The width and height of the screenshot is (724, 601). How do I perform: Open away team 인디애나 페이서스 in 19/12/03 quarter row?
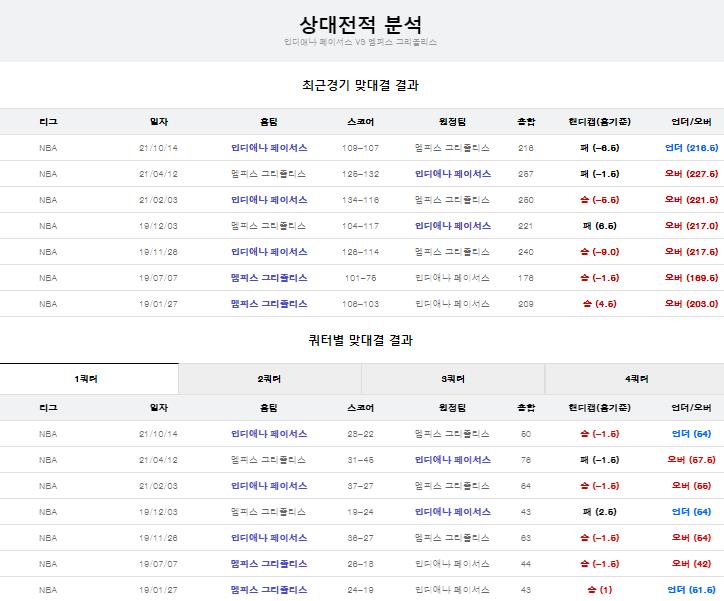tap(453, 512)
